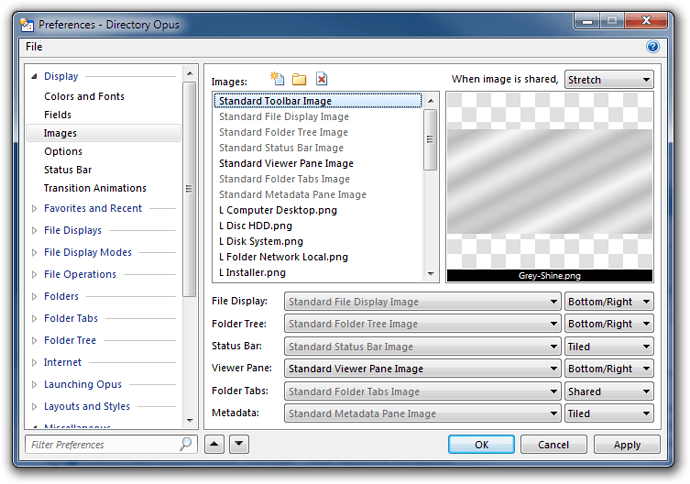Click the category tree scrollbar up arrow
The image size is (690, 484).
point(190,73)
